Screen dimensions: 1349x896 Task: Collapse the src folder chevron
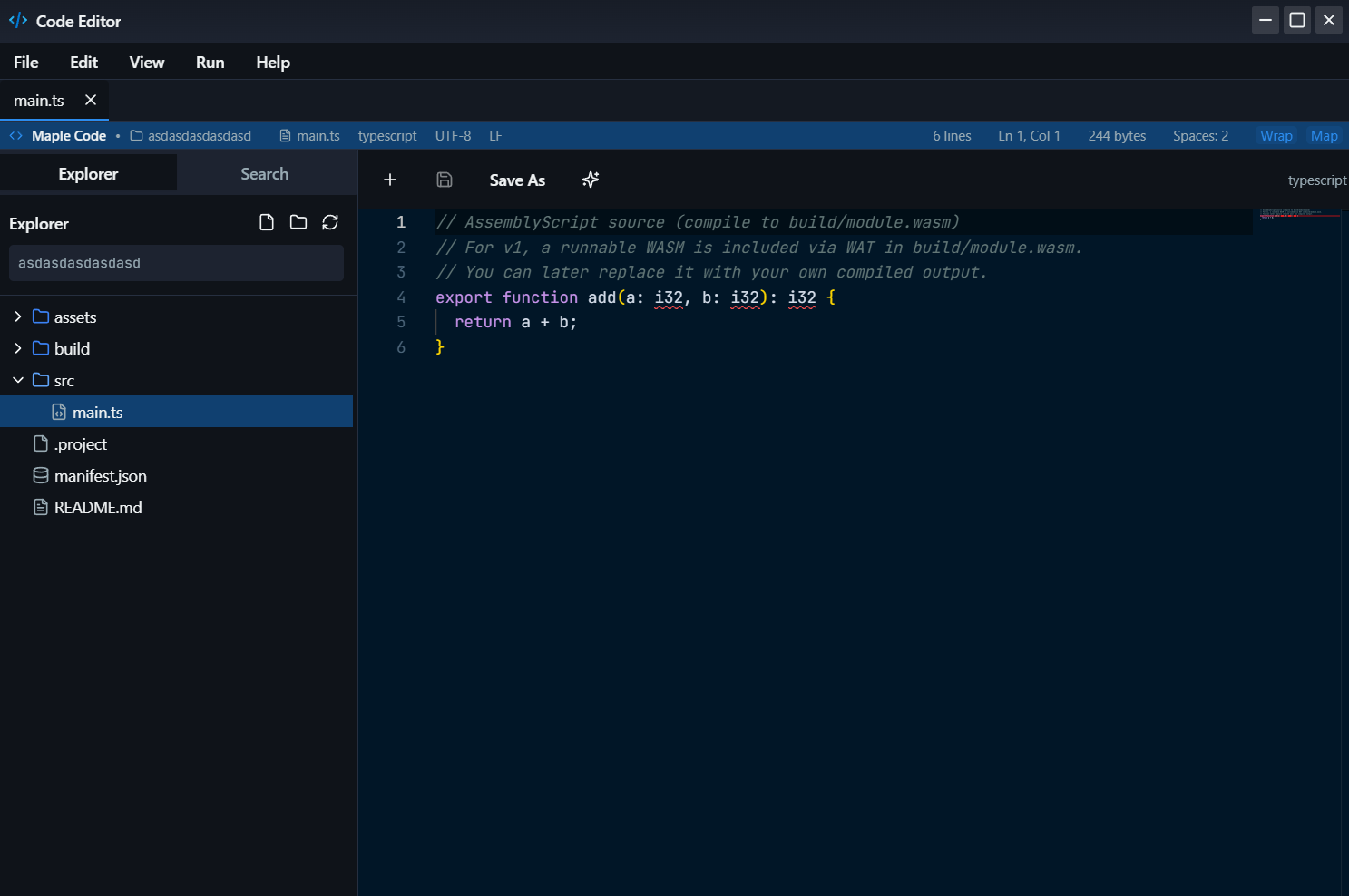[18, 380]
